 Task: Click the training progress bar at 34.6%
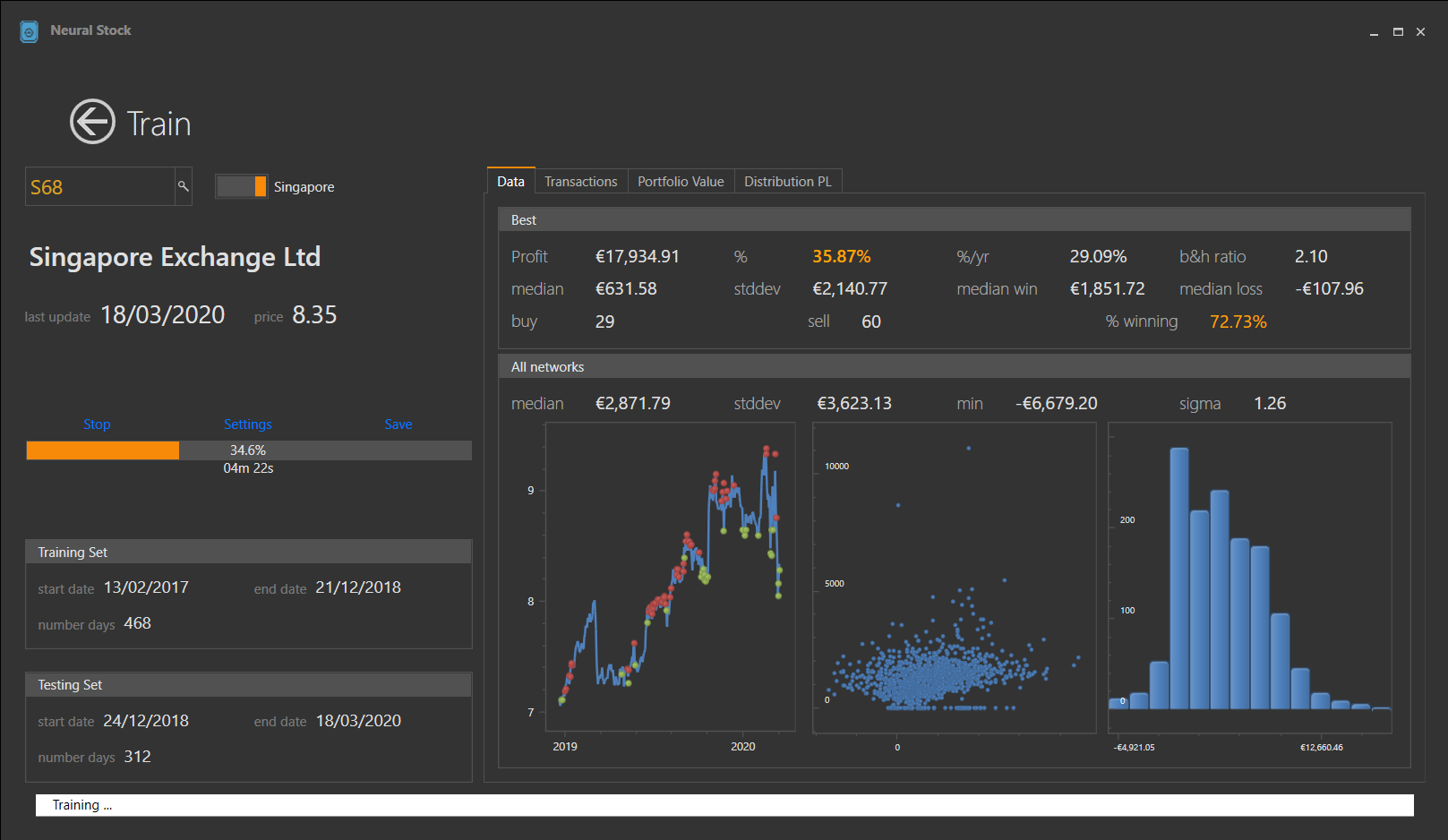click(x=249, y=450)
